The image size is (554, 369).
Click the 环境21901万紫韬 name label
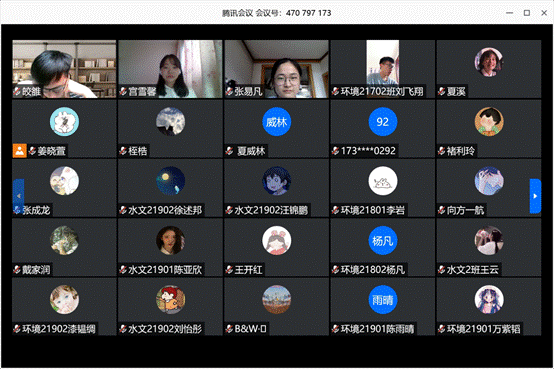click(484, 329)
